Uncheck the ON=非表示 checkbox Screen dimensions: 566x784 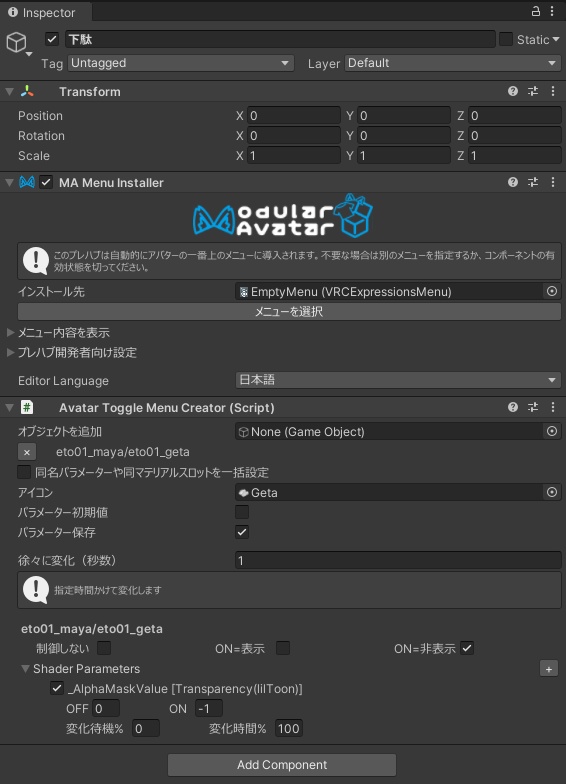pos(467,648)
